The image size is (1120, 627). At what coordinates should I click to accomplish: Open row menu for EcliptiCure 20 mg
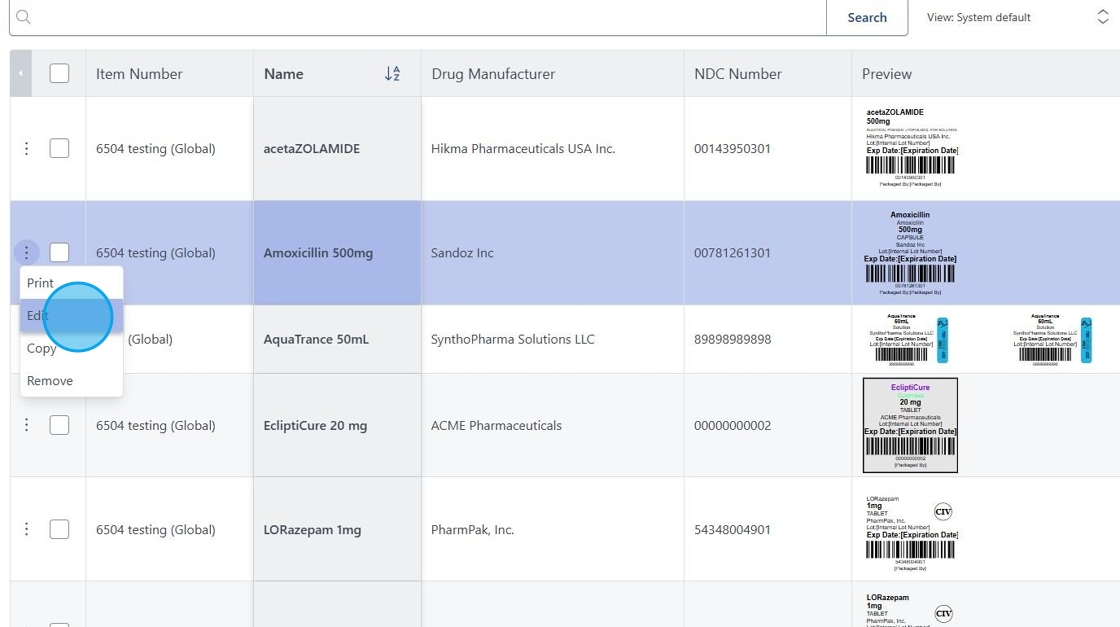click(x=26, y=425)
